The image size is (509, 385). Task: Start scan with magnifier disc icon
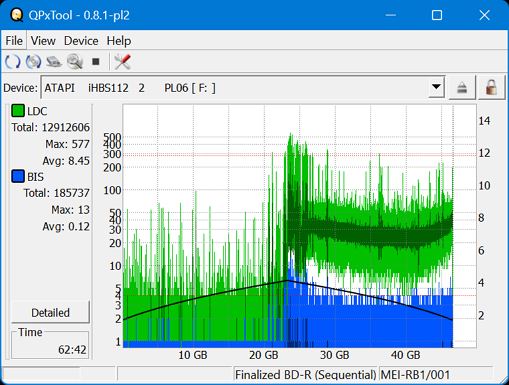[x=75, y=62]
